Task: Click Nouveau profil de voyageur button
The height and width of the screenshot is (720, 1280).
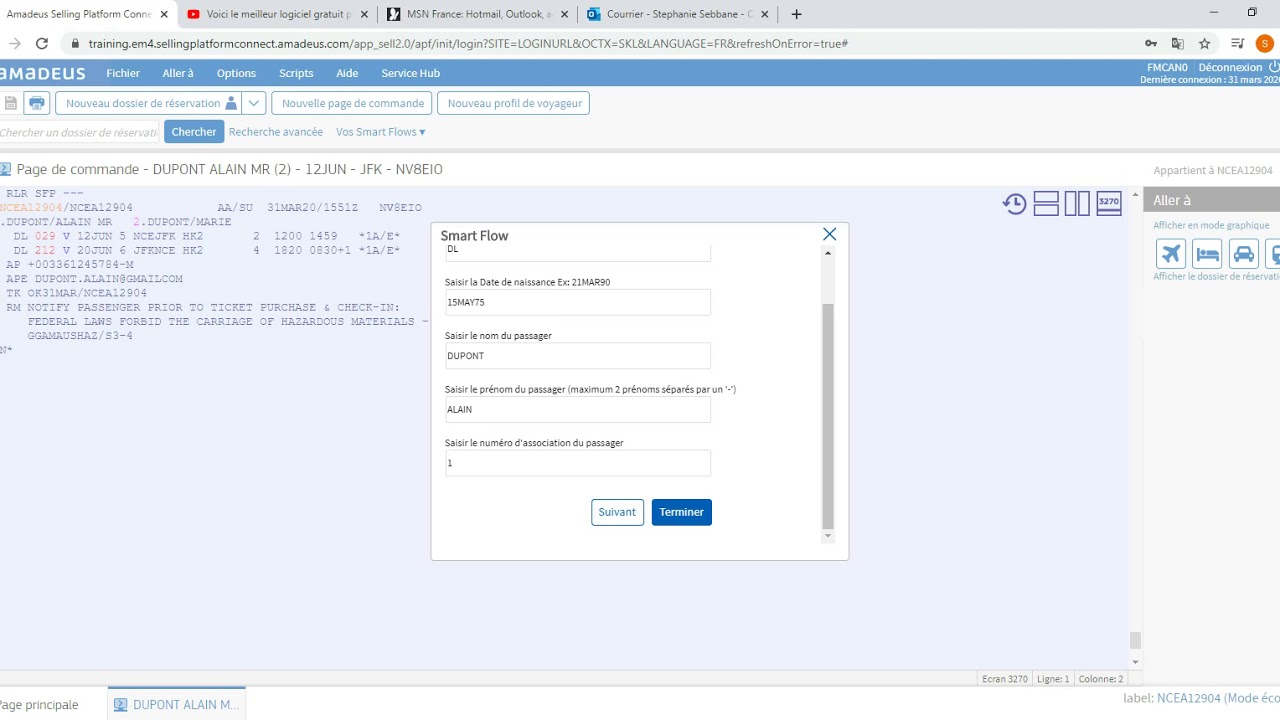Action: click(x=515, y=103)
